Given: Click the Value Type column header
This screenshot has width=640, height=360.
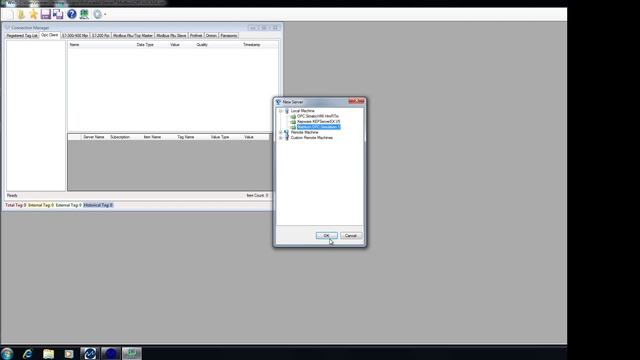Looking at the screenshot, I should pos(220,137).
